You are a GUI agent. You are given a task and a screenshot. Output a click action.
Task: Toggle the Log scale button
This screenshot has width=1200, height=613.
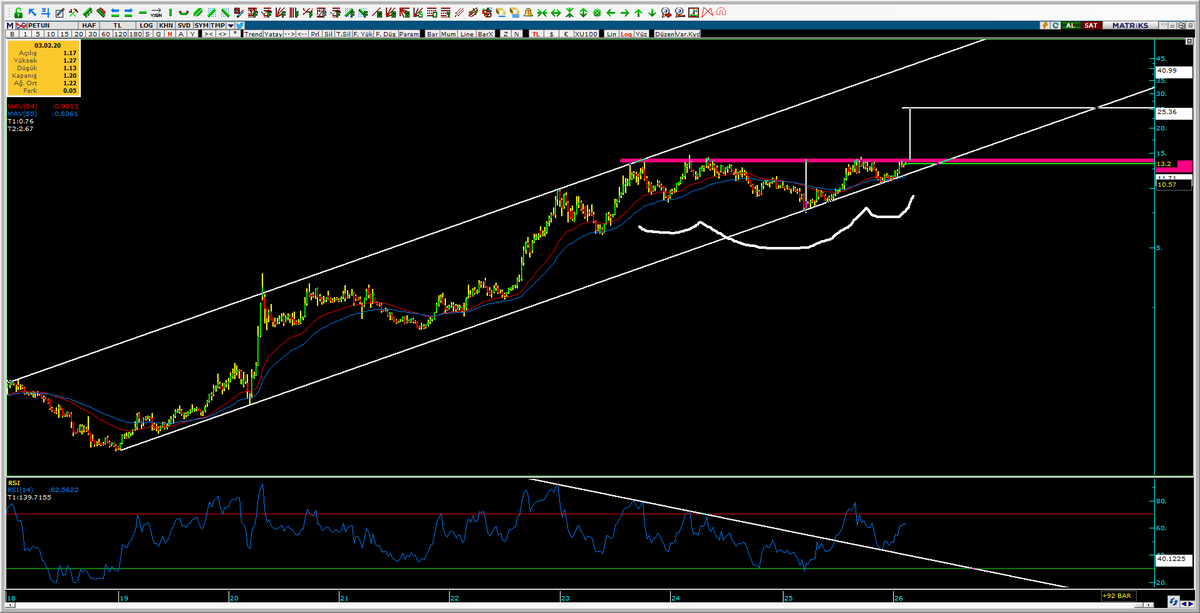626,33
